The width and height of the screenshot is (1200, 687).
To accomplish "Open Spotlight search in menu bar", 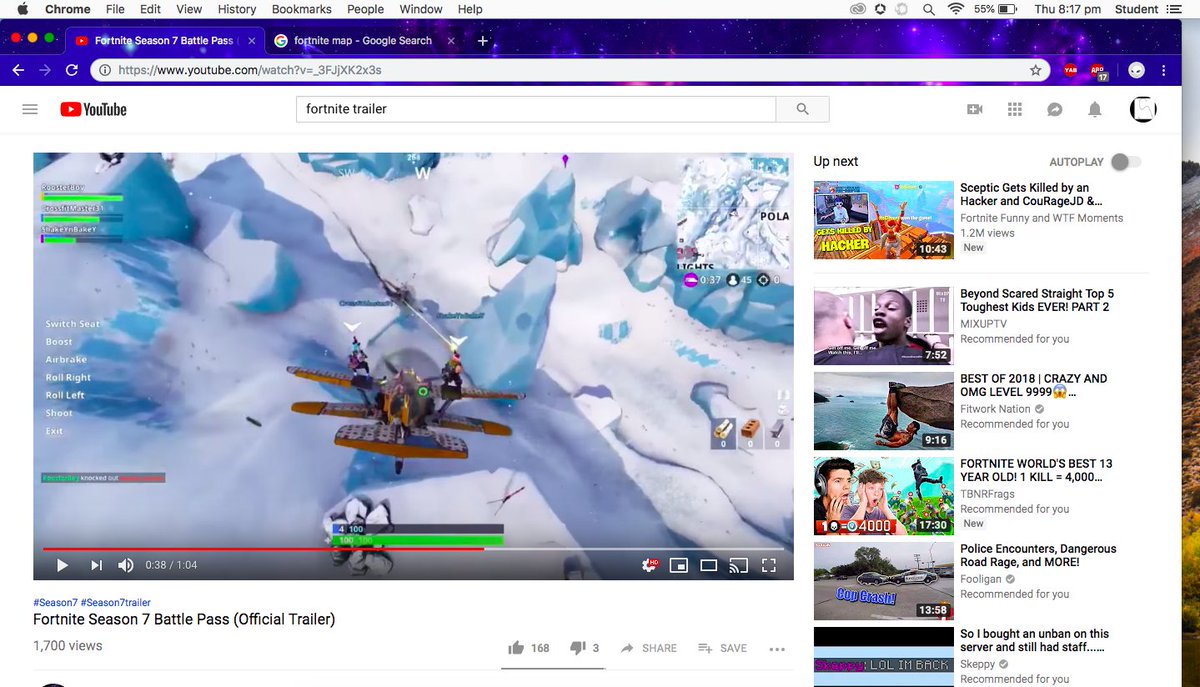I will (930, 9).
